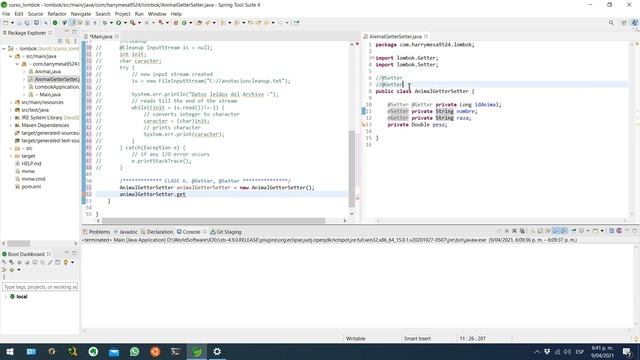Switch to the Javadoc tab
Image resolution: width=640 pixels, height=360 pixels.
point(126,231)
